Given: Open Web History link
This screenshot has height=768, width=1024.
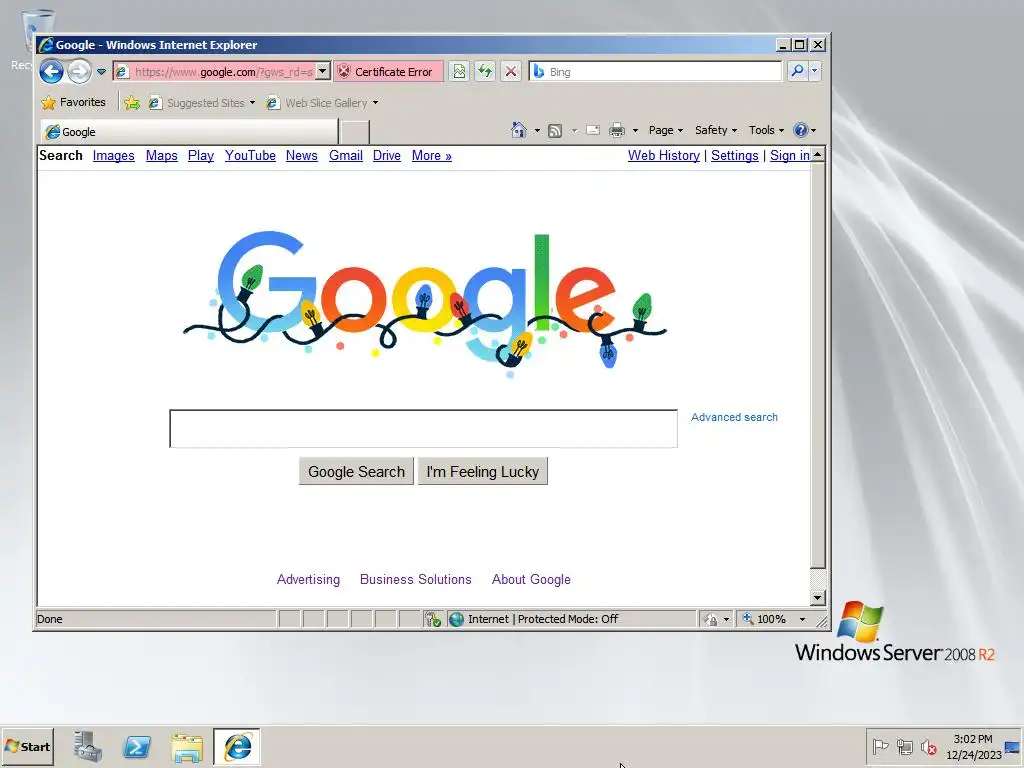Looking at the screenshot, I should [664, 155].
